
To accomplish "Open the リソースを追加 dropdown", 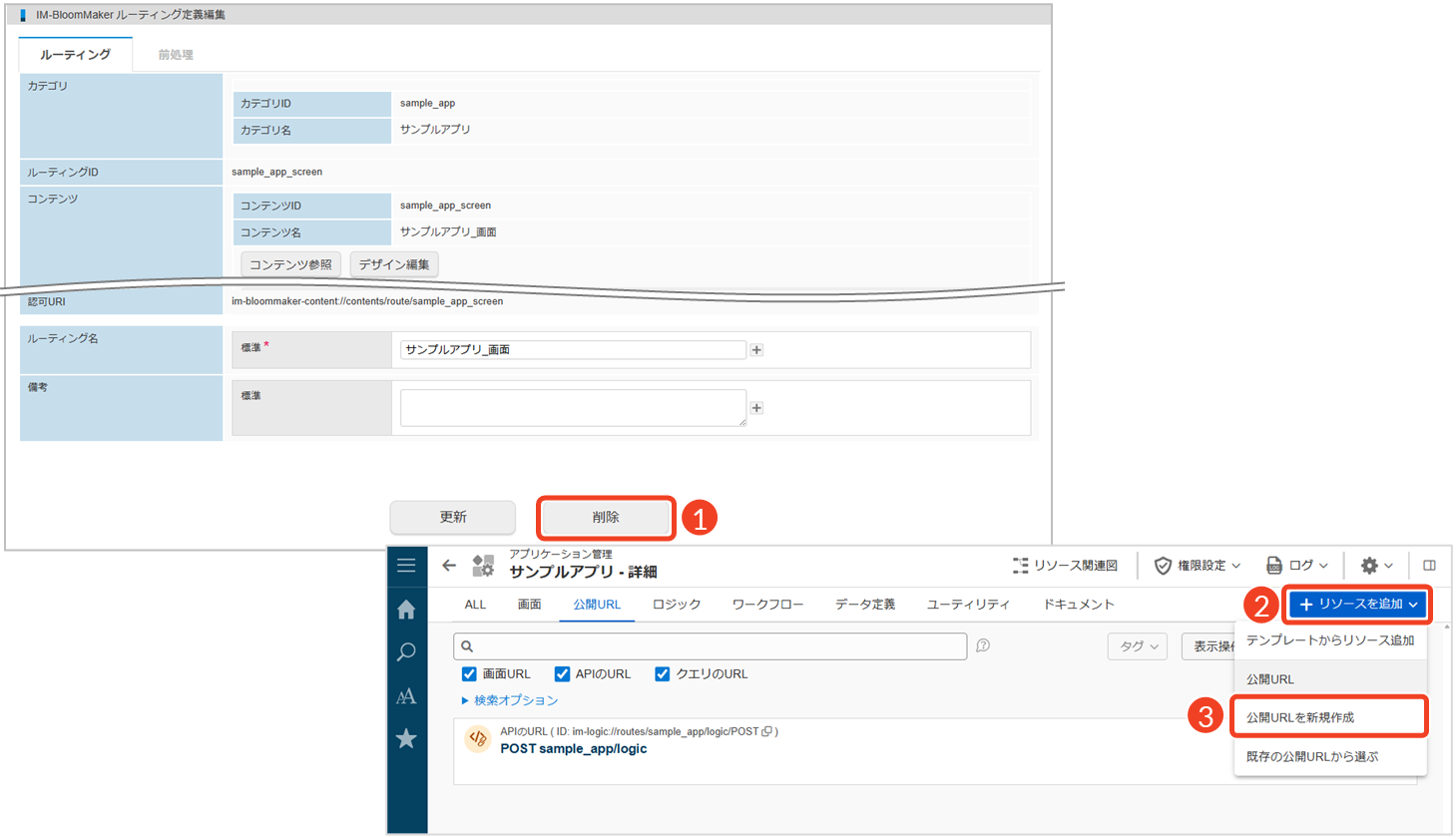I will tap(1357, 605).
